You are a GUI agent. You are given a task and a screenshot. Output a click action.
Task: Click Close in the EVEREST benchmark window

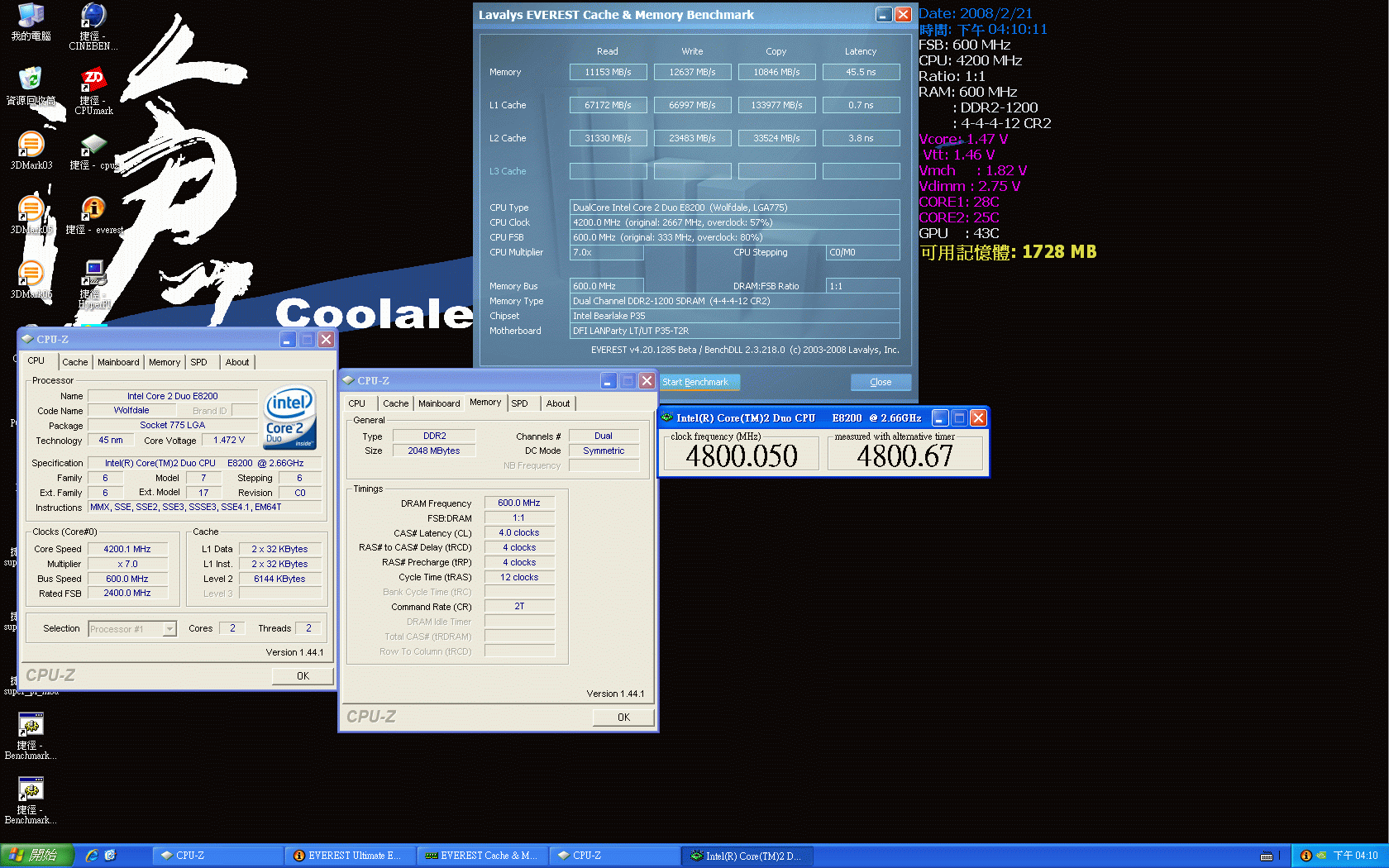tap(880, 382)
